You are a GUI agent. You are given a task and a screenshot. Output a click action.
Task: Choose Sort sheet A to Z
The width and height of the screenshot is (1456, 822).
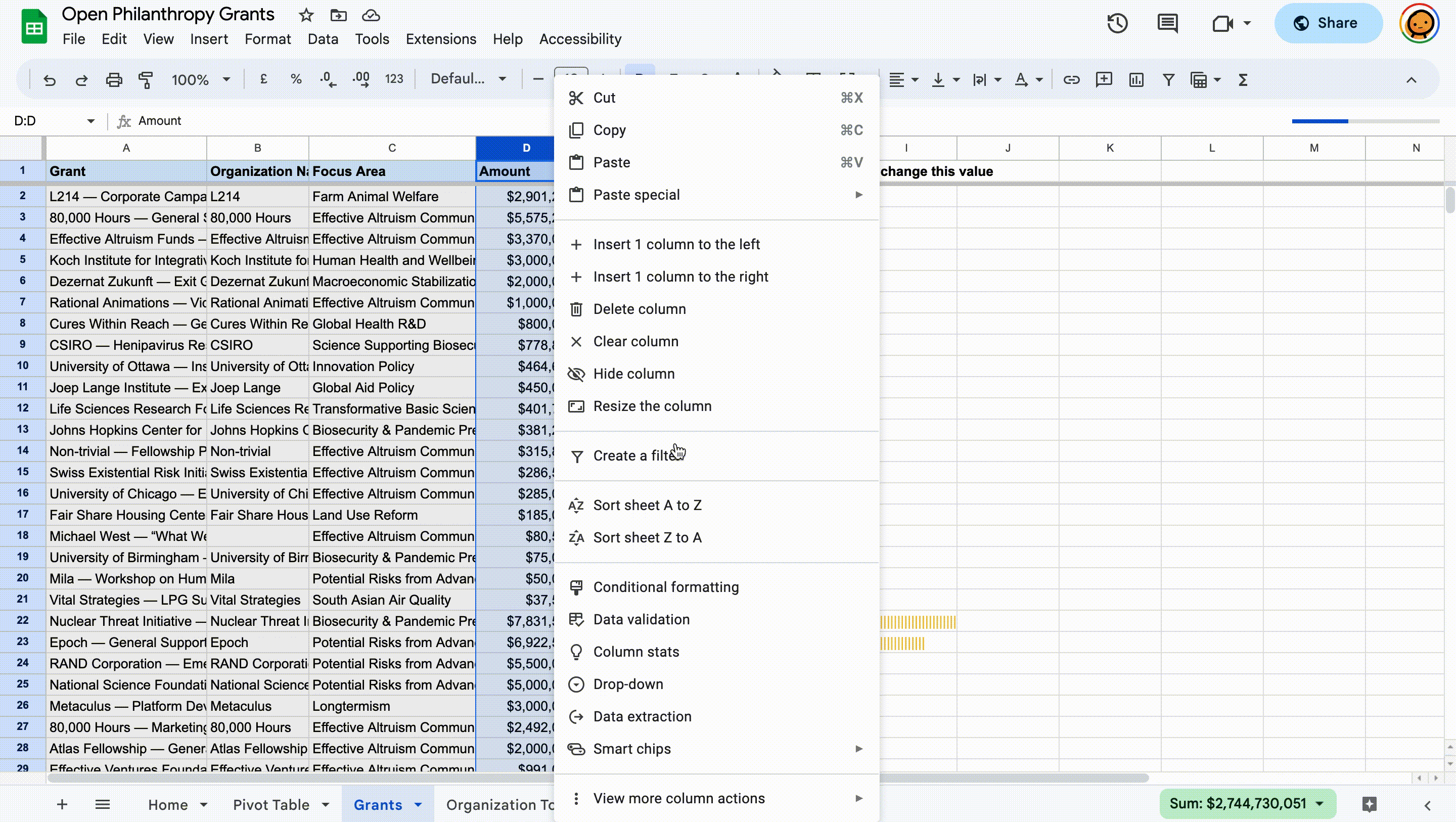pyautogui.click(x=647, y=505)
